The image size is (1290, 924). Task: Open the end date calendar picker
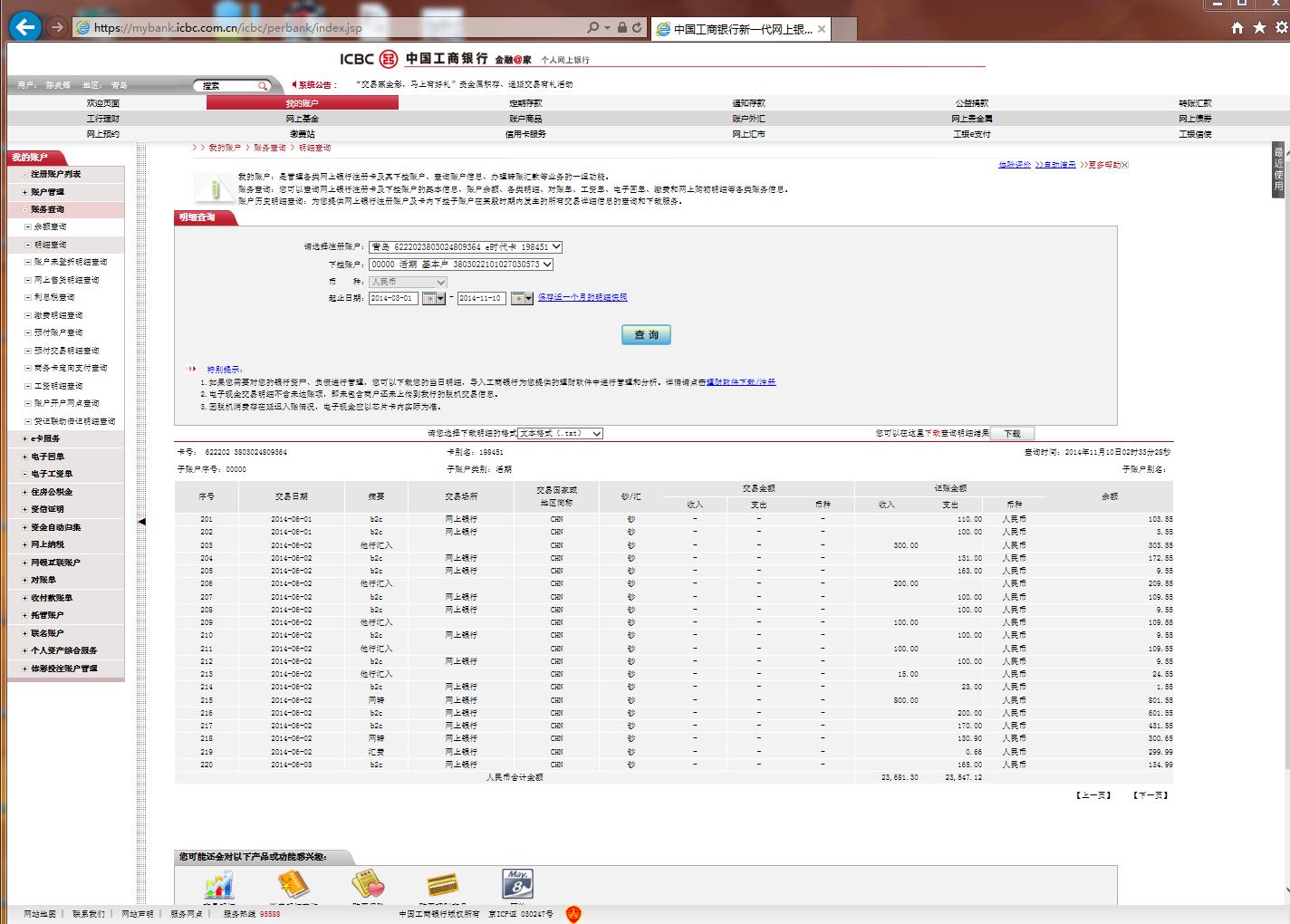pyautogui.click(x=522, y=298)
